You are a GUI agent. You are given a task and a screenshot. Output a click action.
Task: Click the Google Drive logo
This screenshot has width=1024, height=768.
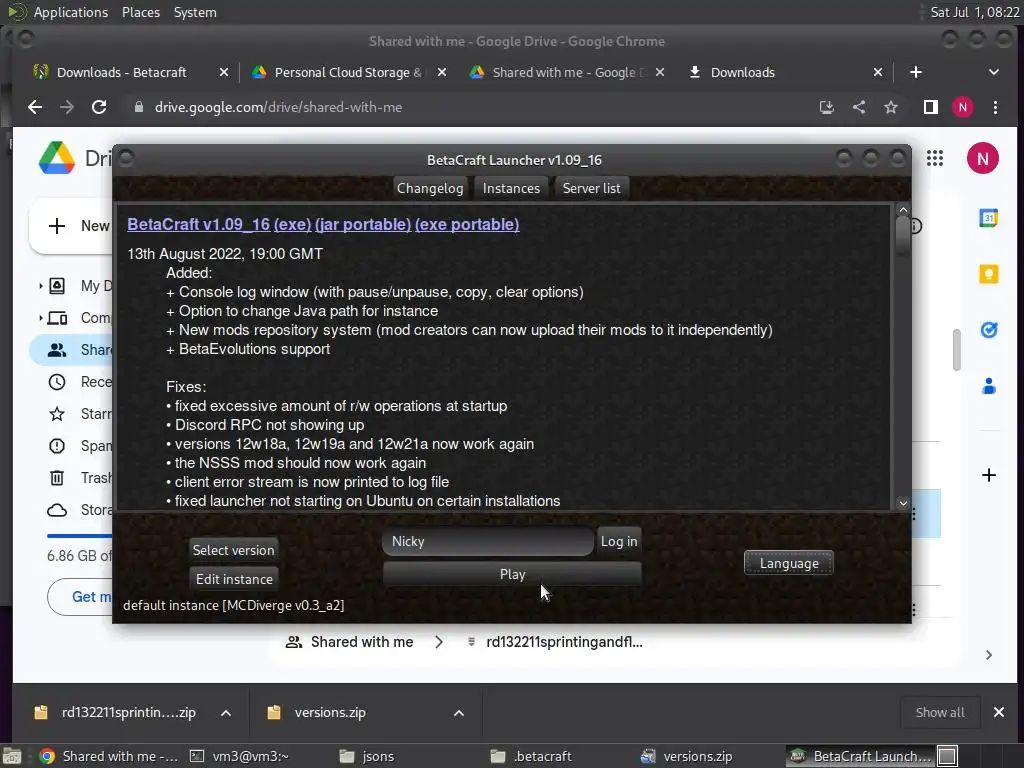[x=57, y=158]
